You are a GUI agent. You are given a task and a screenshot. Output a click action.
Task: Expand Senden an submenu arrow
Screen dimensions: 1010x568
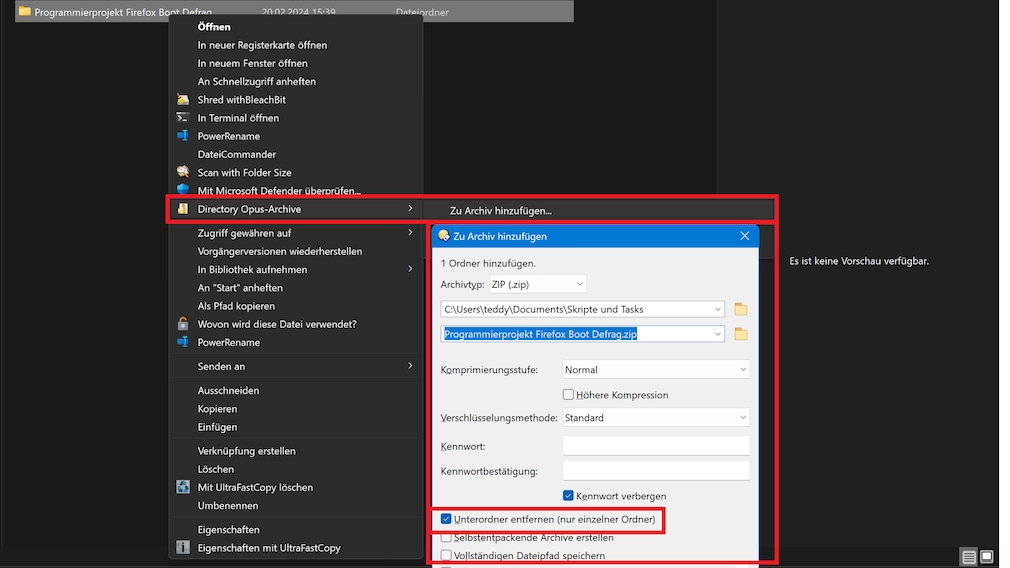[x=410, y=366]
